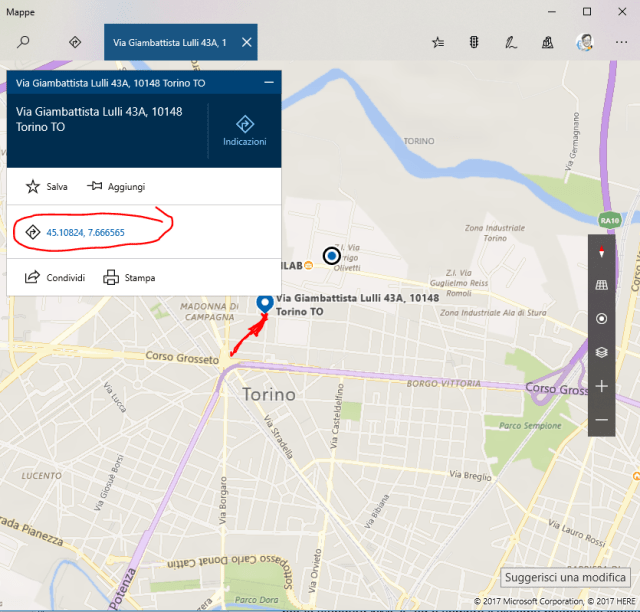This screenshot has height=612, width=640.
Task: Click the Via Stradella street label
Action: (279, 436)
